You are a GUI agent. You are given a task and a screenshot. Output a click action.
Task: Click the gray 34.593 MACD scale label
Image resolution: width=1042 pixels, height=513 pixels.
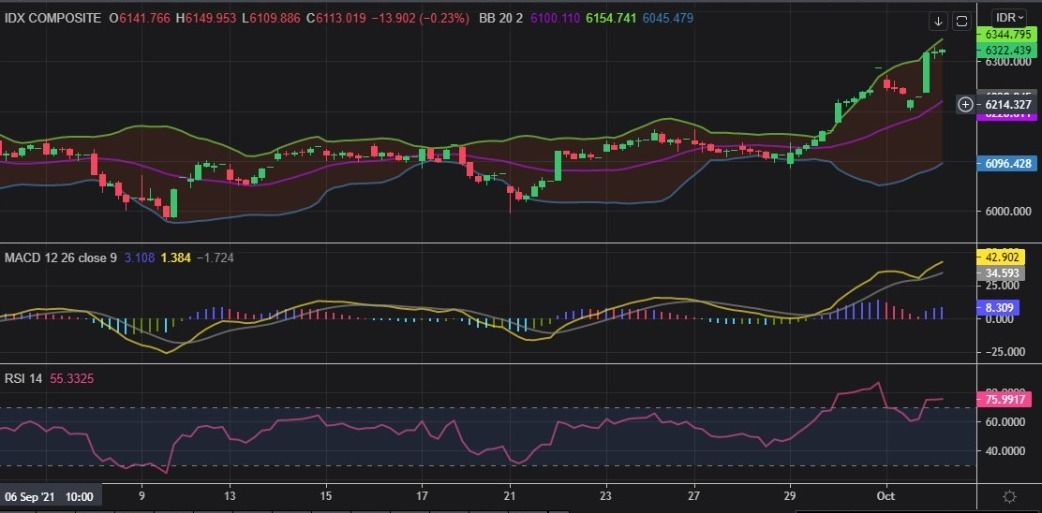(x=1001, y=273)
